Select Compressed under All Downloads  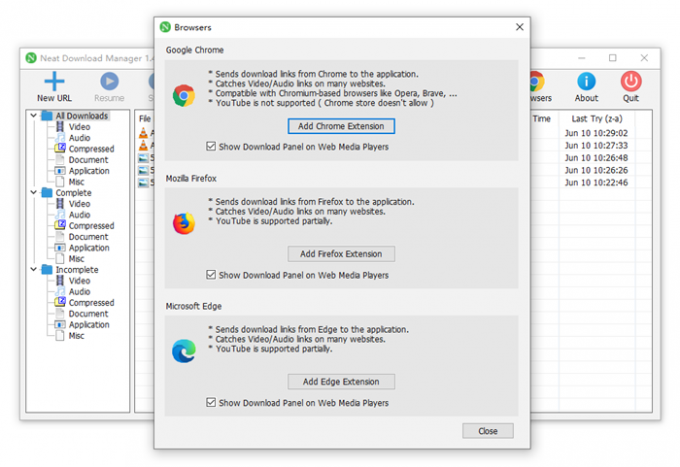coord(91,149)
